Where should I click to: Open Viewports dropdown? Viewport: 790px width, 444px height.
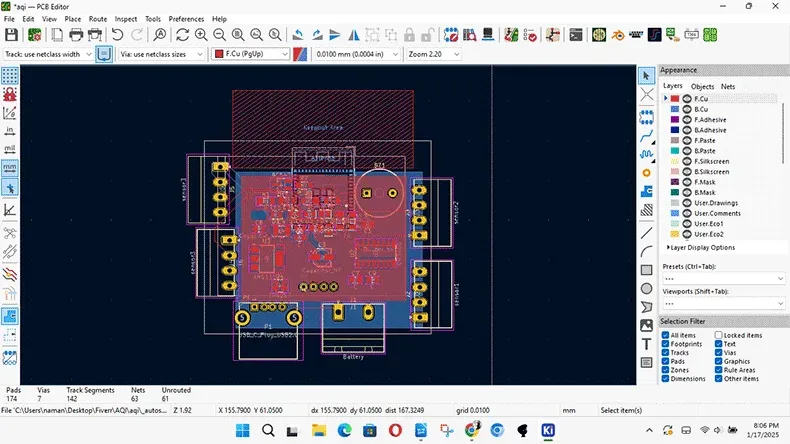pyautogui.click(x=723, y=304)
